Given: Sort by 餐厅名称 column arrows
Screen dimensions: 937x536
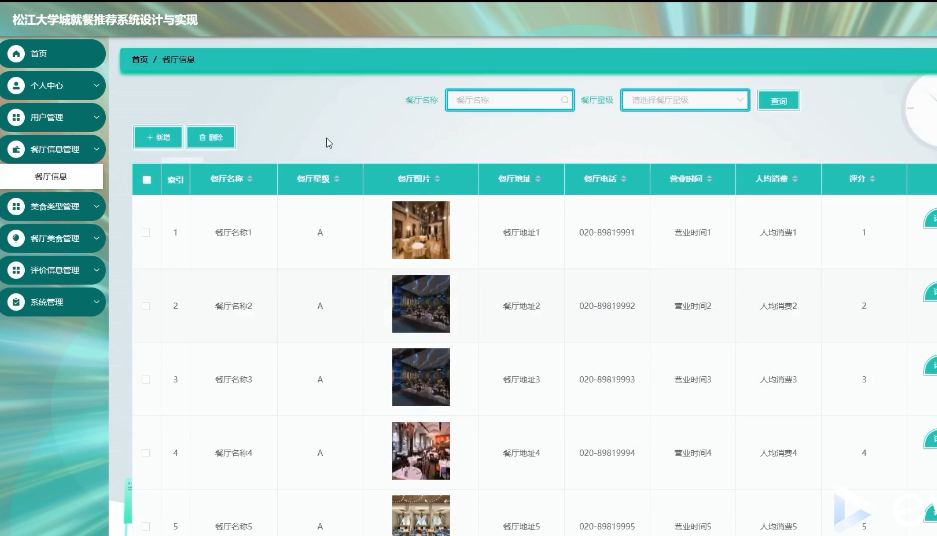Looking at the screenshot, I should (x=250, y=179).
